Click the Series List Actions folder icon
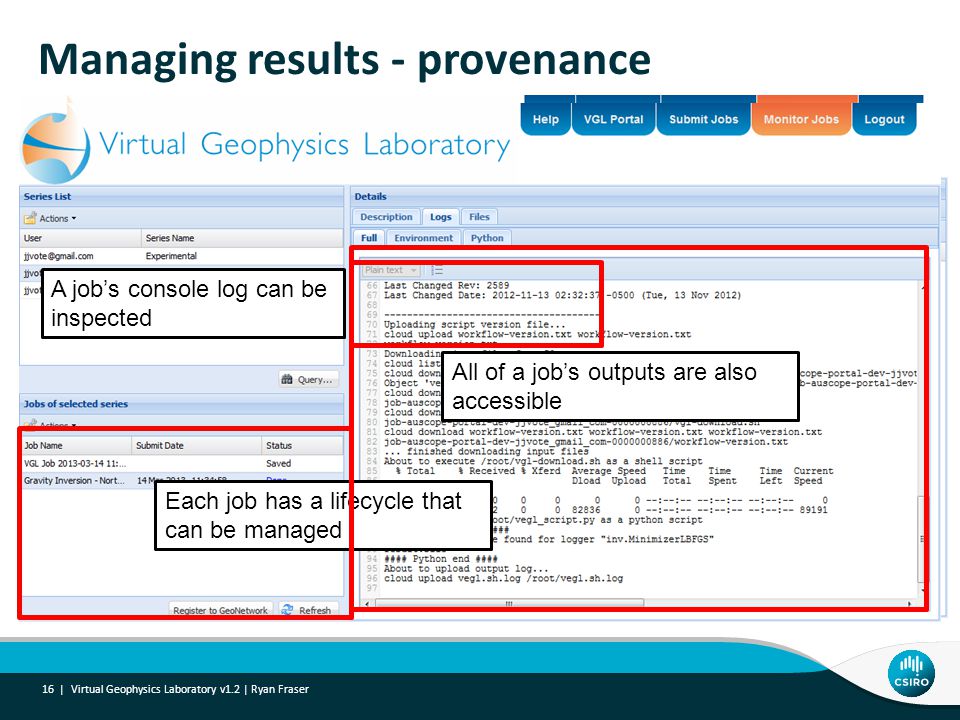Viewport: 960px width, 720px height. click(29, 218)
